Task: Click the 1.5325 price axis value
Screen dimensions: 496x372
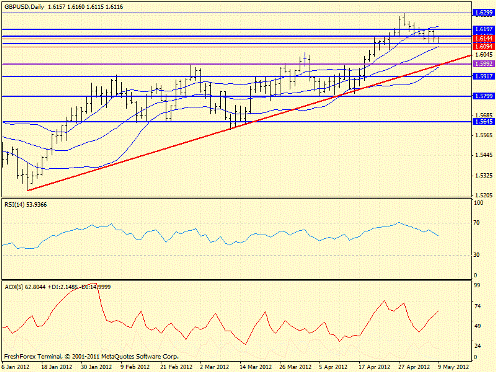Action: pyautogui.click(x=484, y=175)
